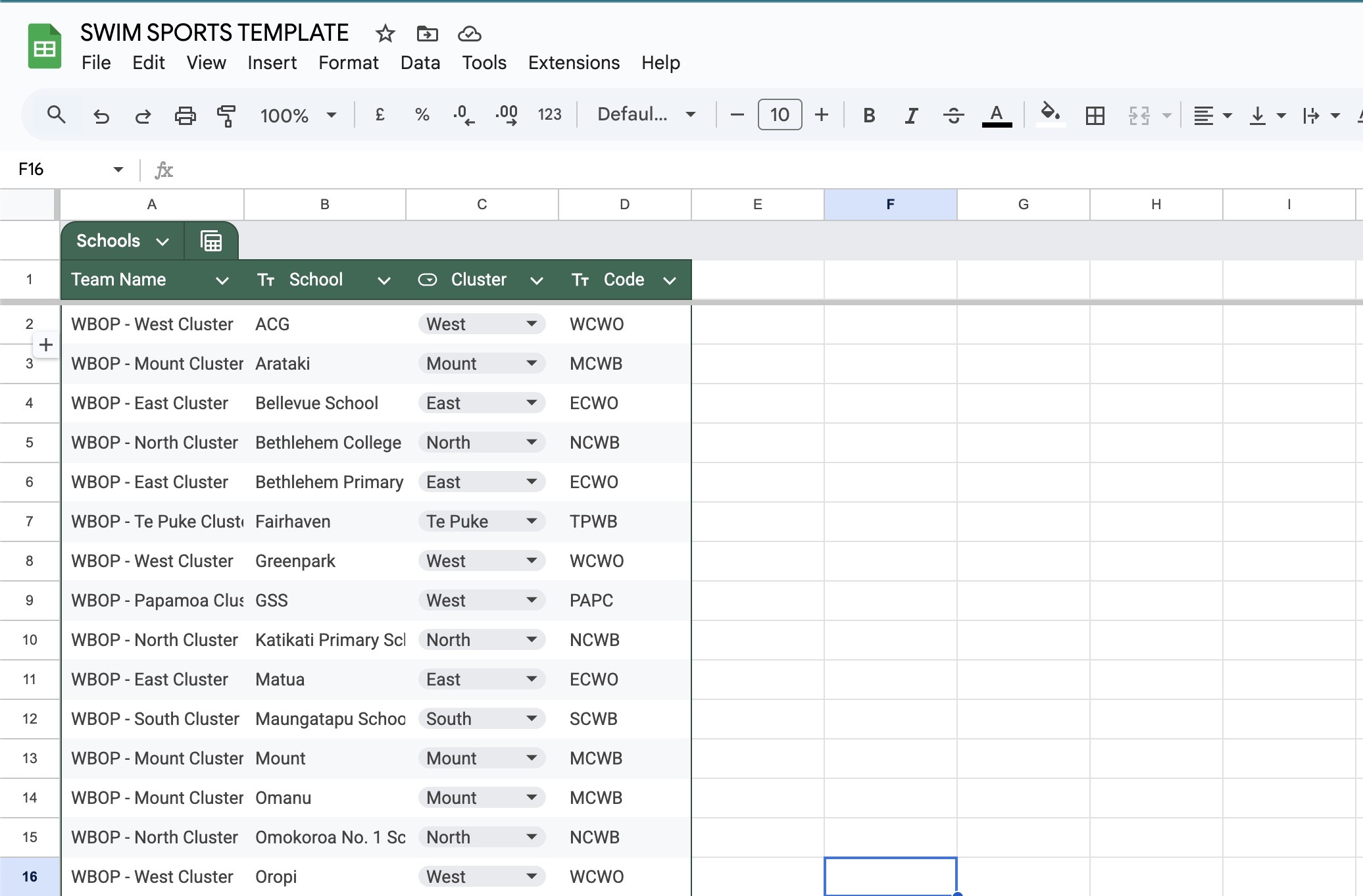Open the borders tool
This screenshot has width=1363, height=896.
pyautogui.click(x=1095, y=116)
